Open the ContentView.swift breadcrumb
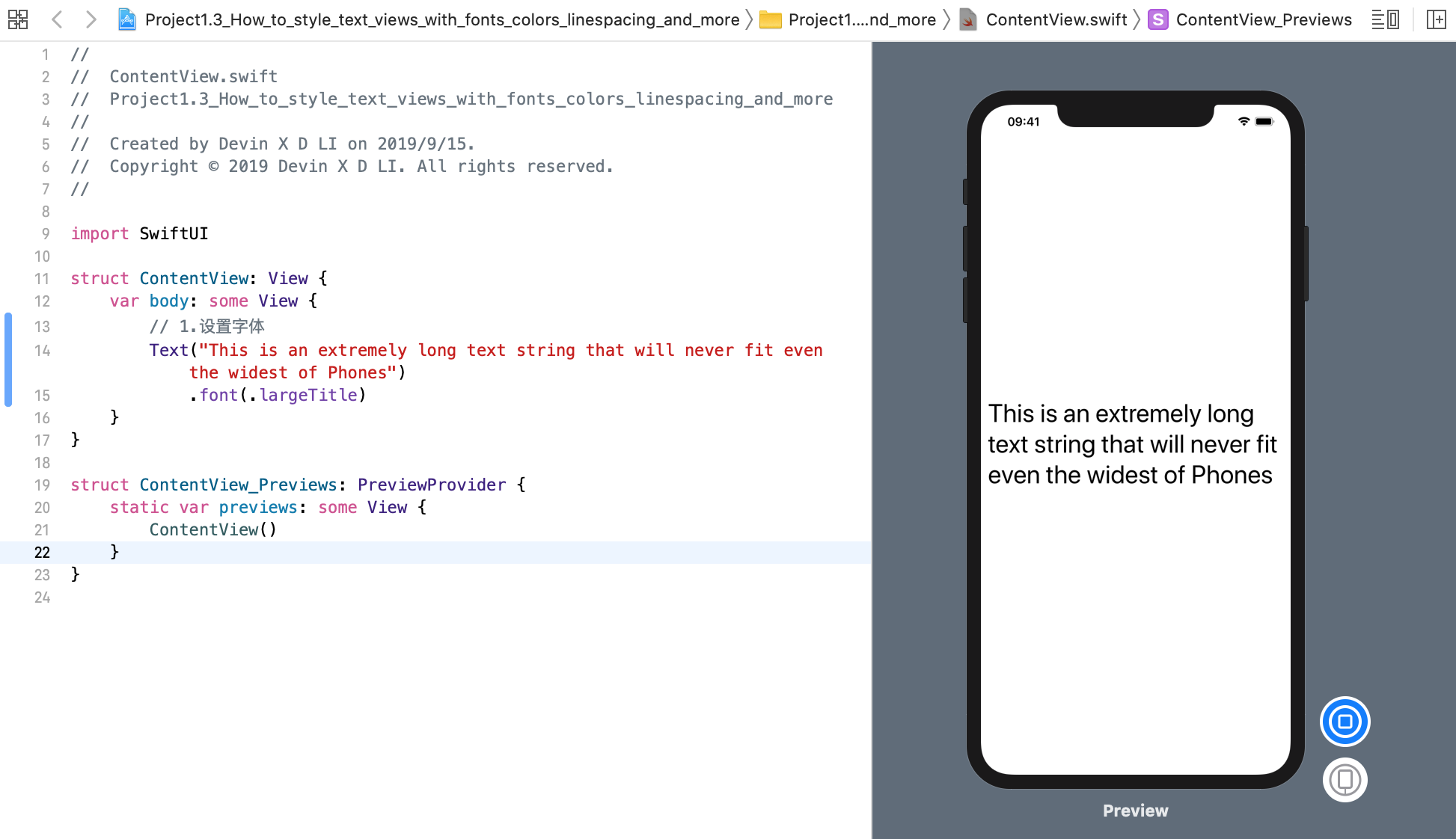The height and width of the screenshot is (839, 1456). point(1056,19)
